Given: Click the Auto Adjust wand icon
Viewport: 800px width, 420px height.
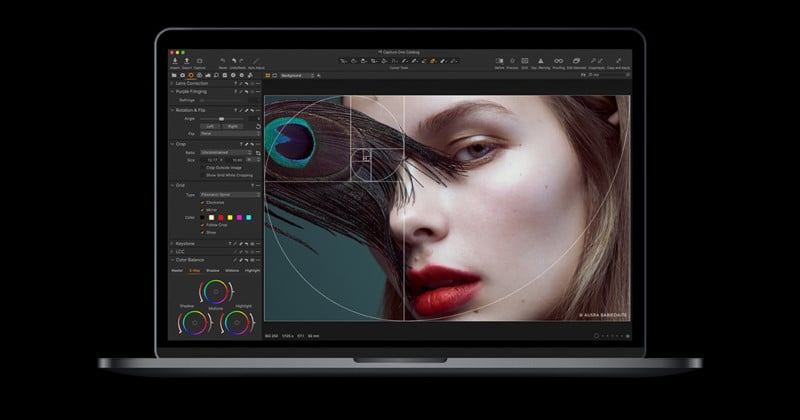Looking at the screenshot, I should pyautogui.click(x=256, y=61).
